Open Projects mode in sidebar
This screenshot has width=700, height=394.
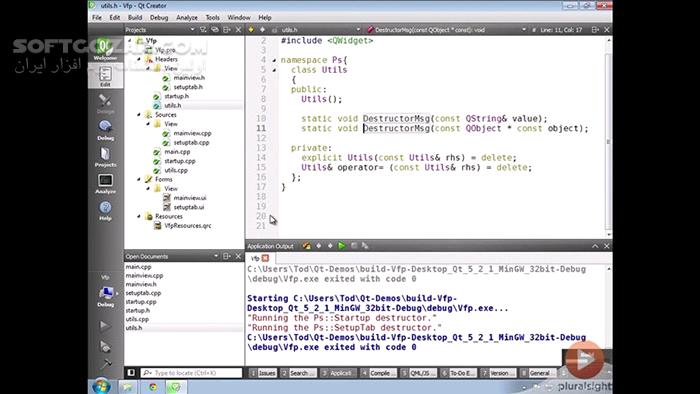(x=105, y=157)
